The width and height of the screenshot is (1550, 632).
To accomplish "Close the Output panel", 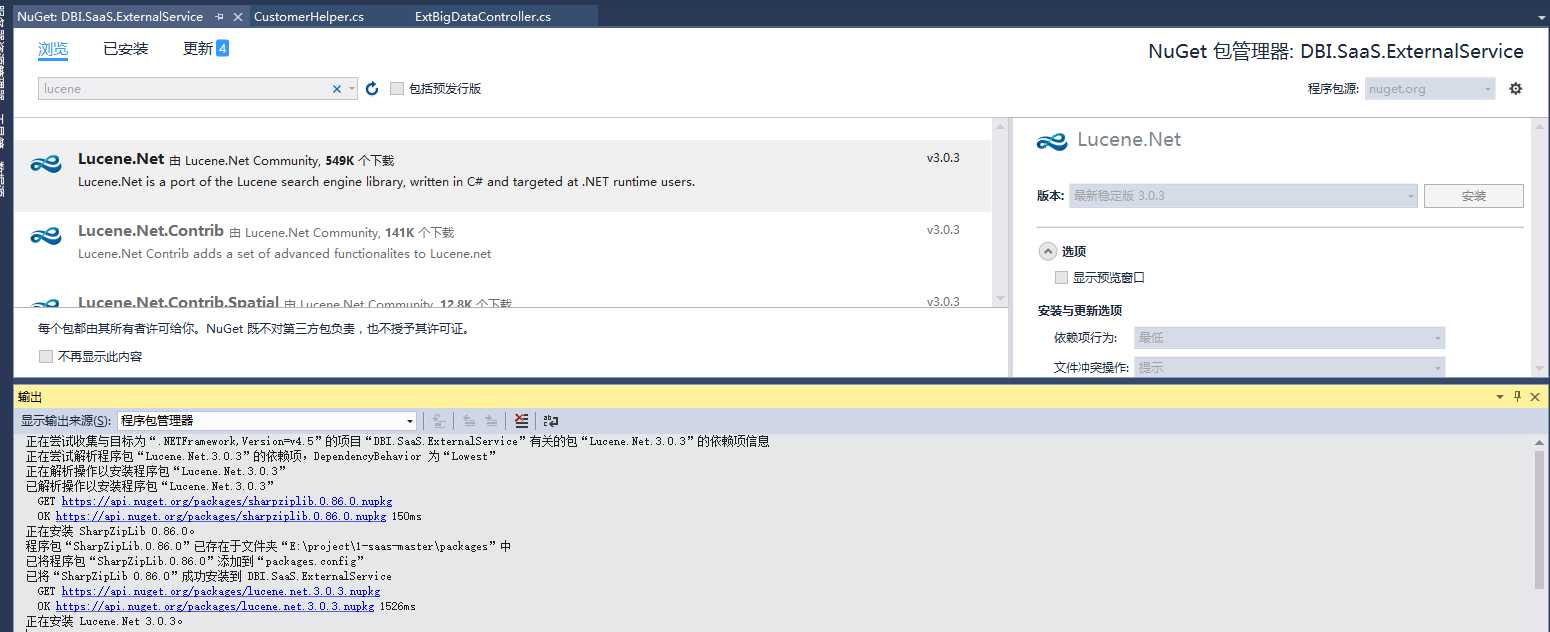I will point(1536,397).
